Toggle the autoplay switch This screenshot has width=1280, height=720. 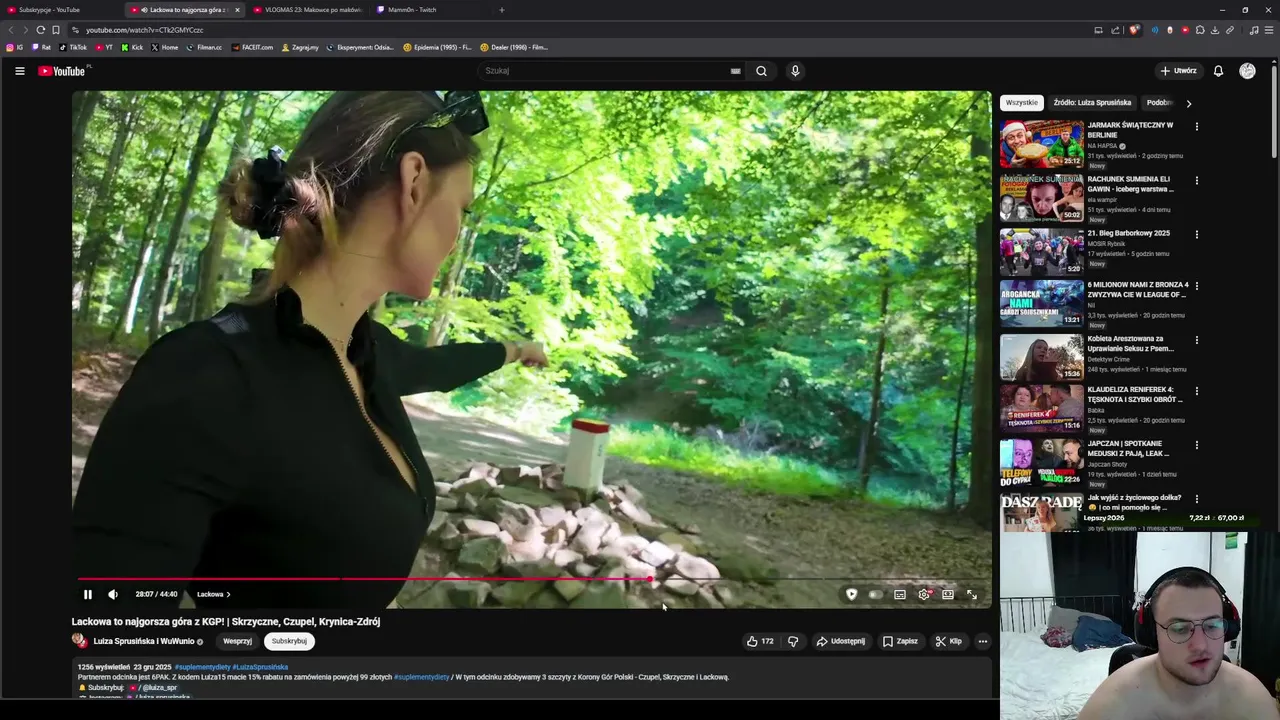[876, 594]
